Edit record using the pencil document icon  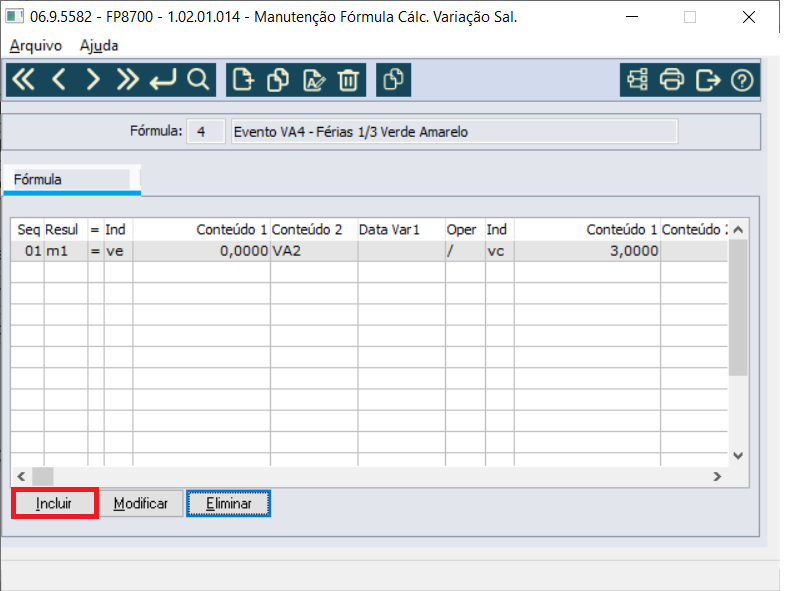(314, 80)
